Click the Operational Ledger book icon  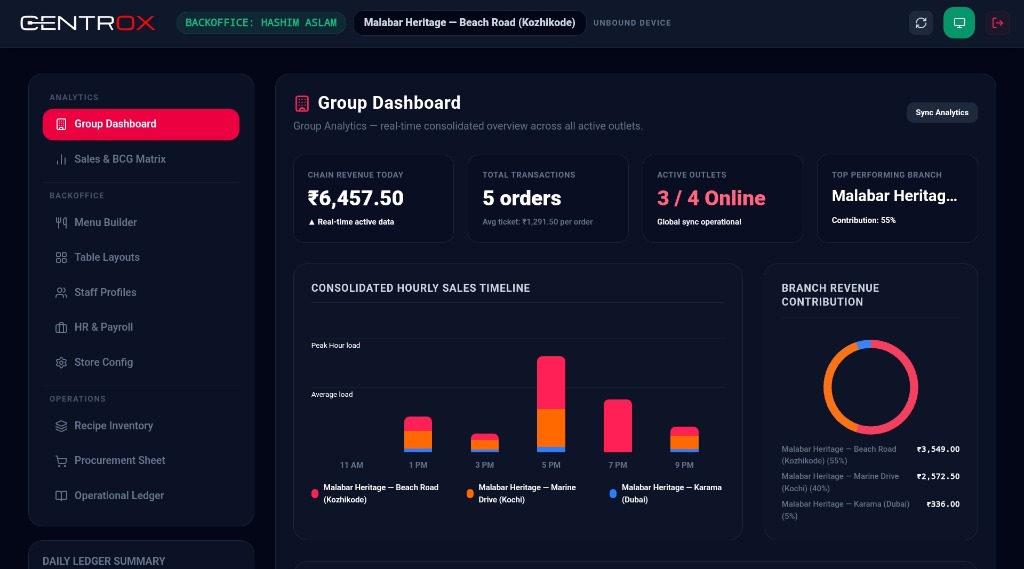(x=61, y=496)
